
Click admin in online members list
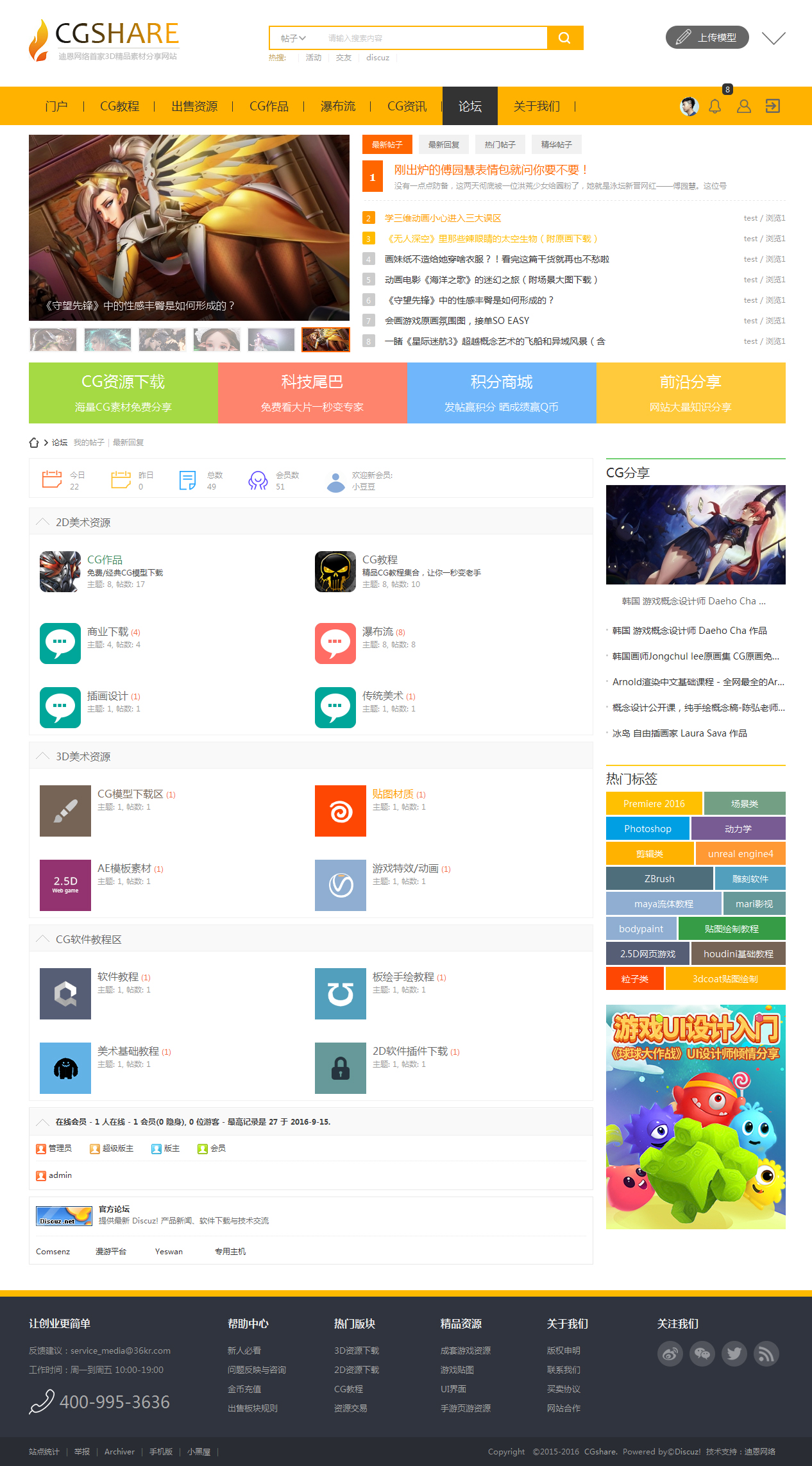tap(60, 1175)
